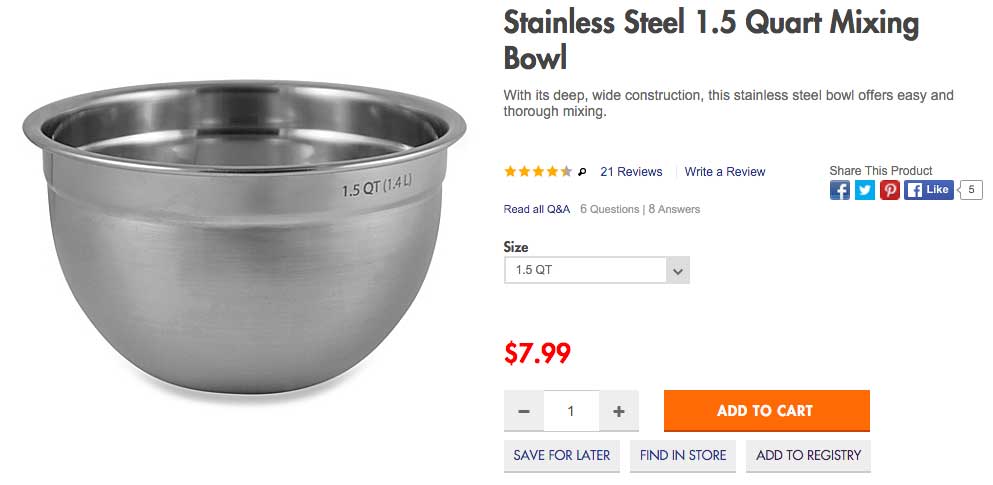Share product on Facebook icon
This screenshot has width=993, height=485.
point(840,190)
